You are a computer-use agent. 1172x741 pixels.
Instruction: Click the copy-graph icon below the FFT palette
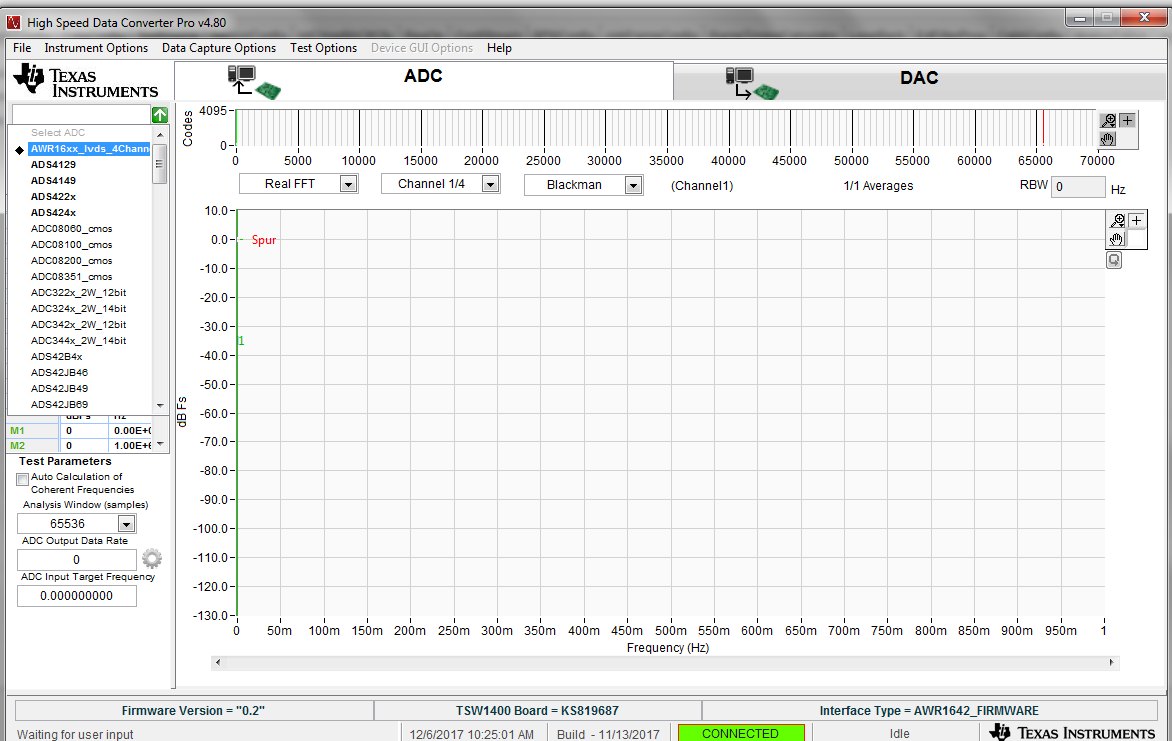pos(1114,260)
